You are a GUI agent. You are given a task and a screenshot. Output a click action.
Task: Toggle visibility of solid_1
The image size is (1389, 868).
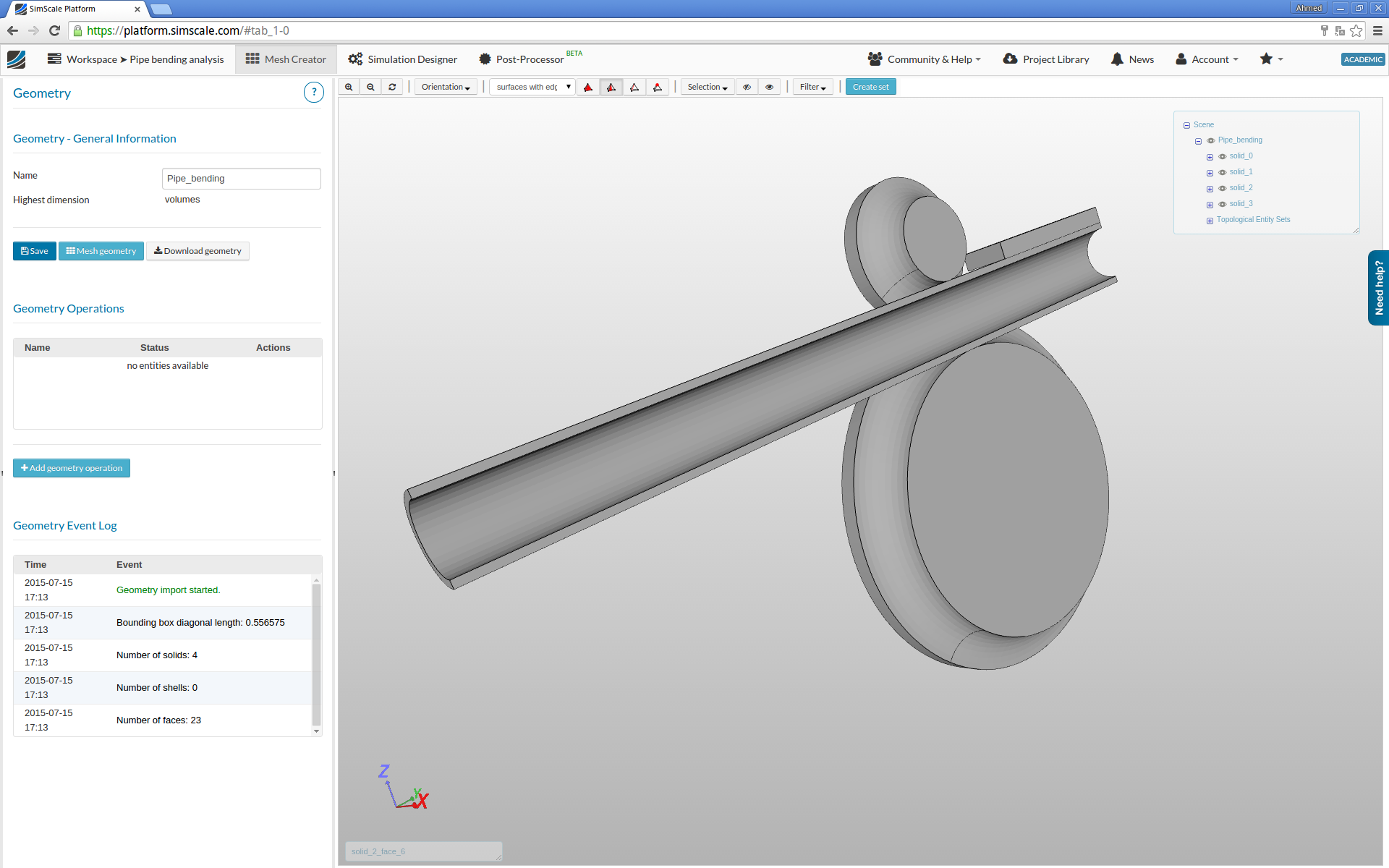[x=1223, y=172]
